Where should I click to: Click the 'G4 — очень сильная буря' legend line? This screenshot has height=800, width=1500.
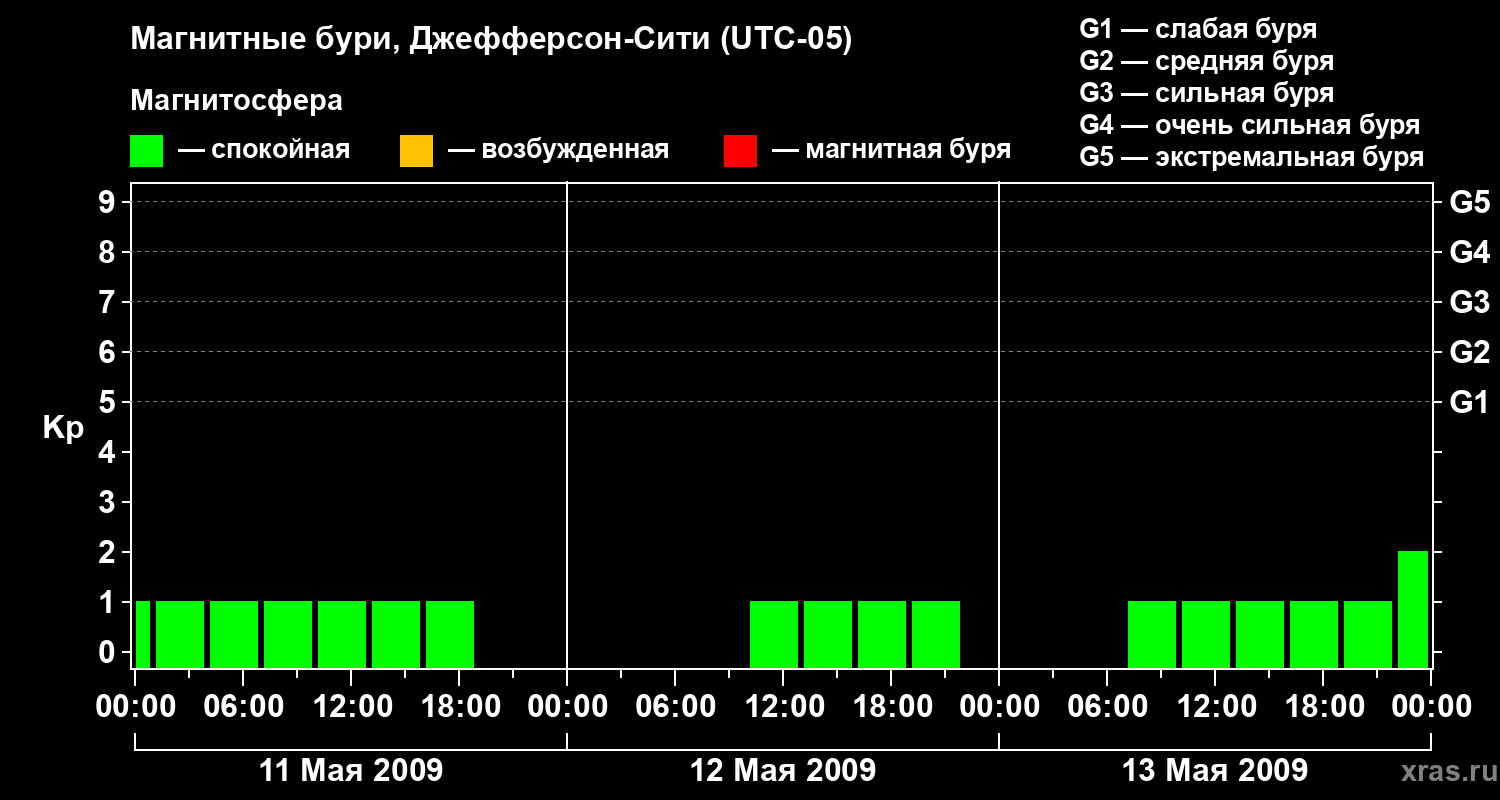[x=1250, y=125]
